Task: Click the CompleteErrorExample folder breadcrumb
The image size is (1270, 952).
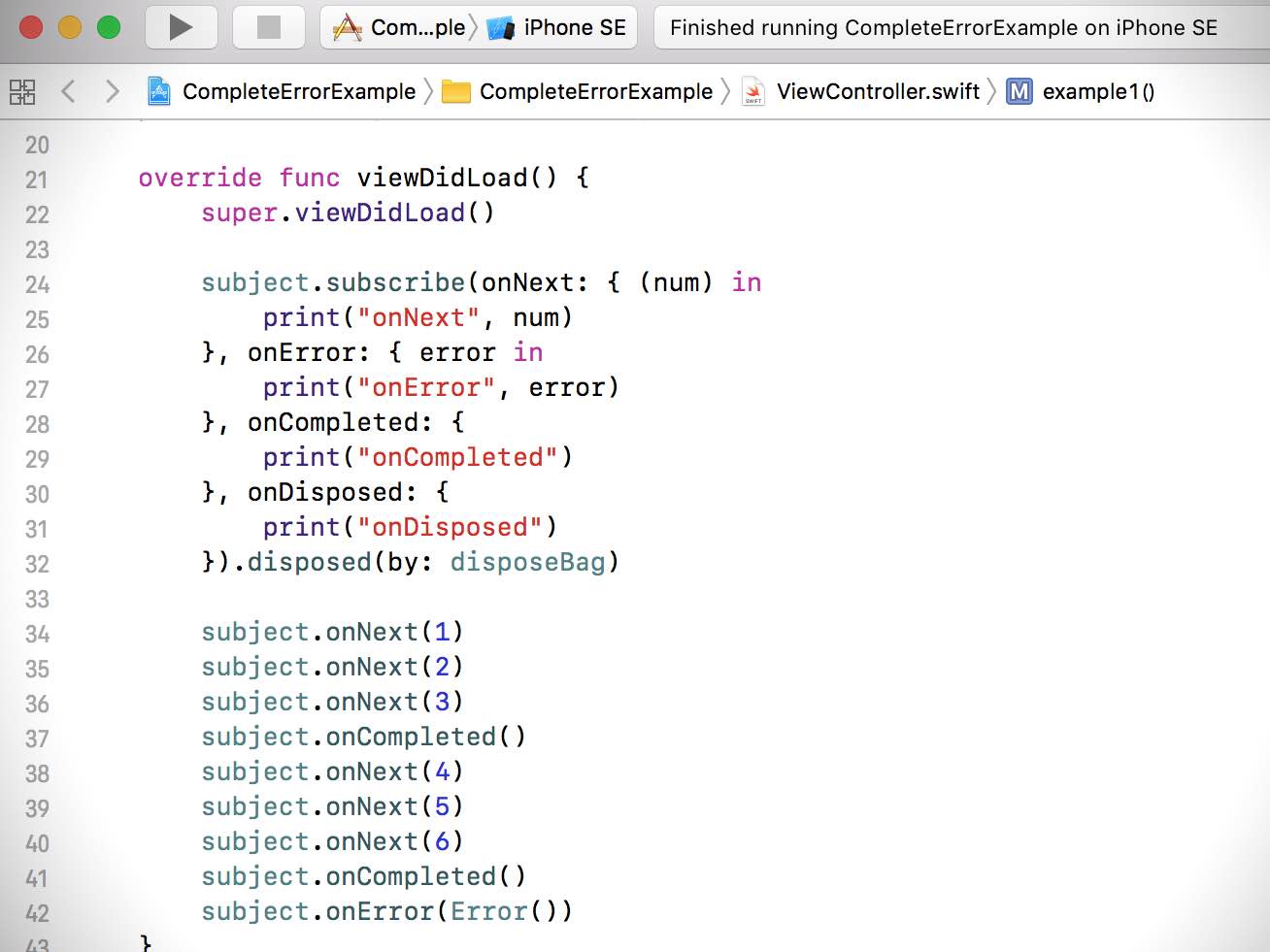Action: 596,91
